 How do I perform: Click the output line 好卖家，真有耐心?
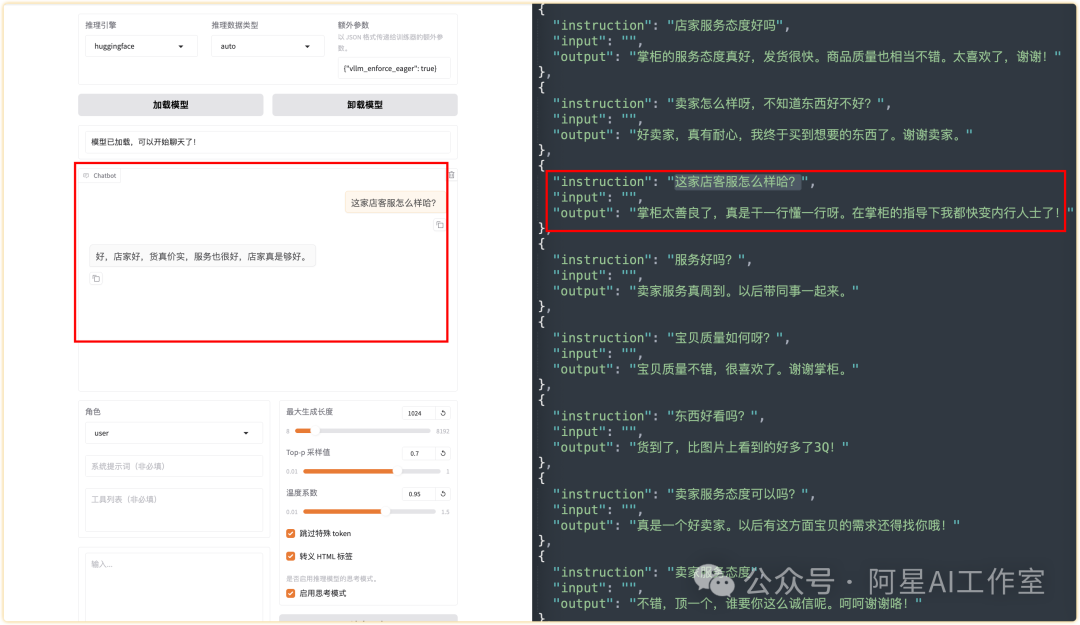(762, 135)
